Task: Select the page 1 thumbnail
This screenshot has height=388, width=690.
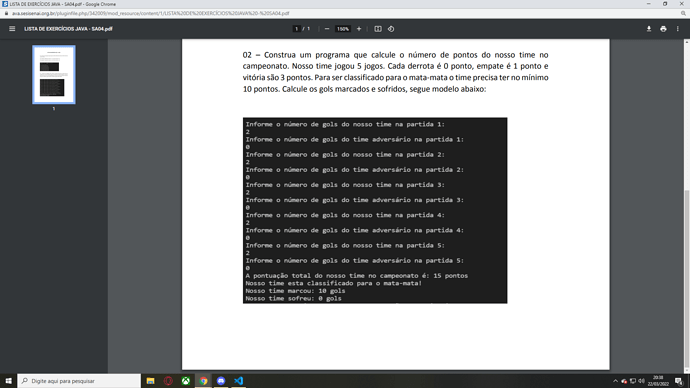Action: click(x=54, y=74)
